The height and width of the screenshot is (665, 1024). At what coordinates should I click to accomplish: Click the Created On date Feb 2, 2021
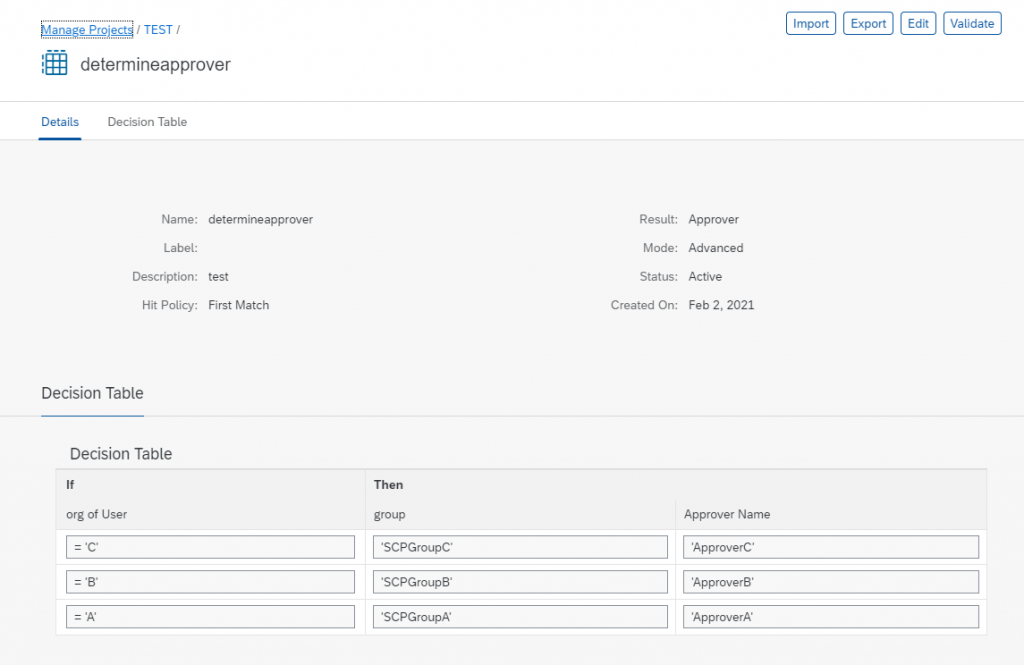point(721,305)
